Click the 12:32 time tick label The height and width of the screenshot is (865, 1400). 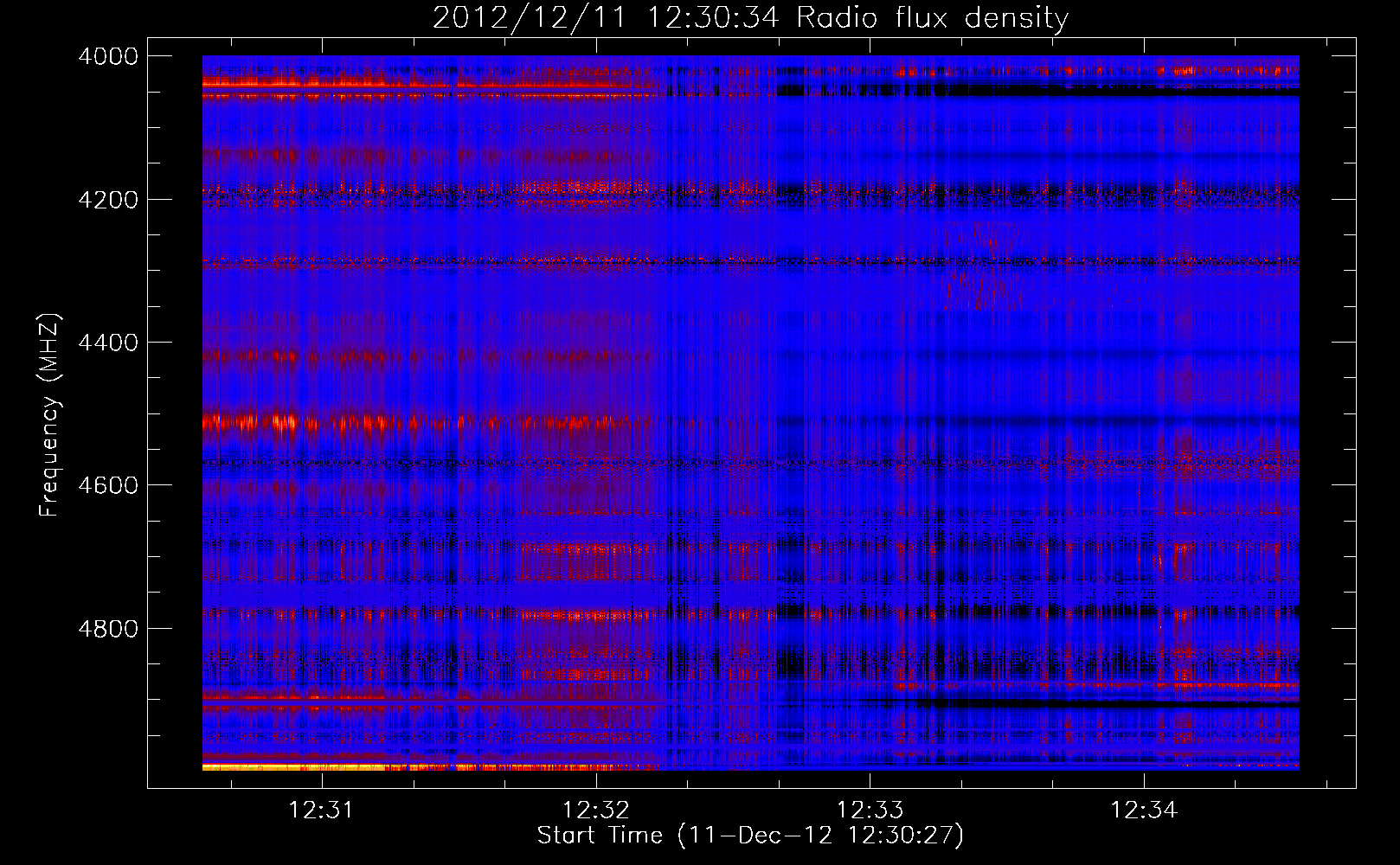(x=596, y=810)
